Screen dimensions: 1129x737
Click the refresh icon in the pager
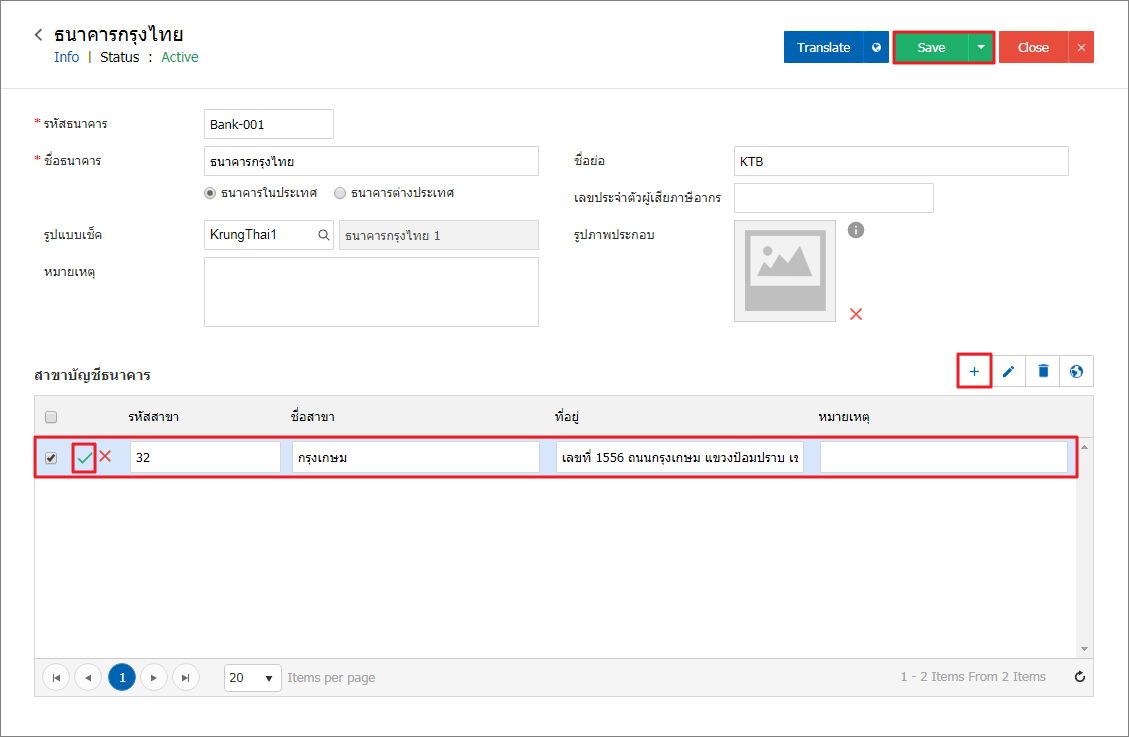1079,677
